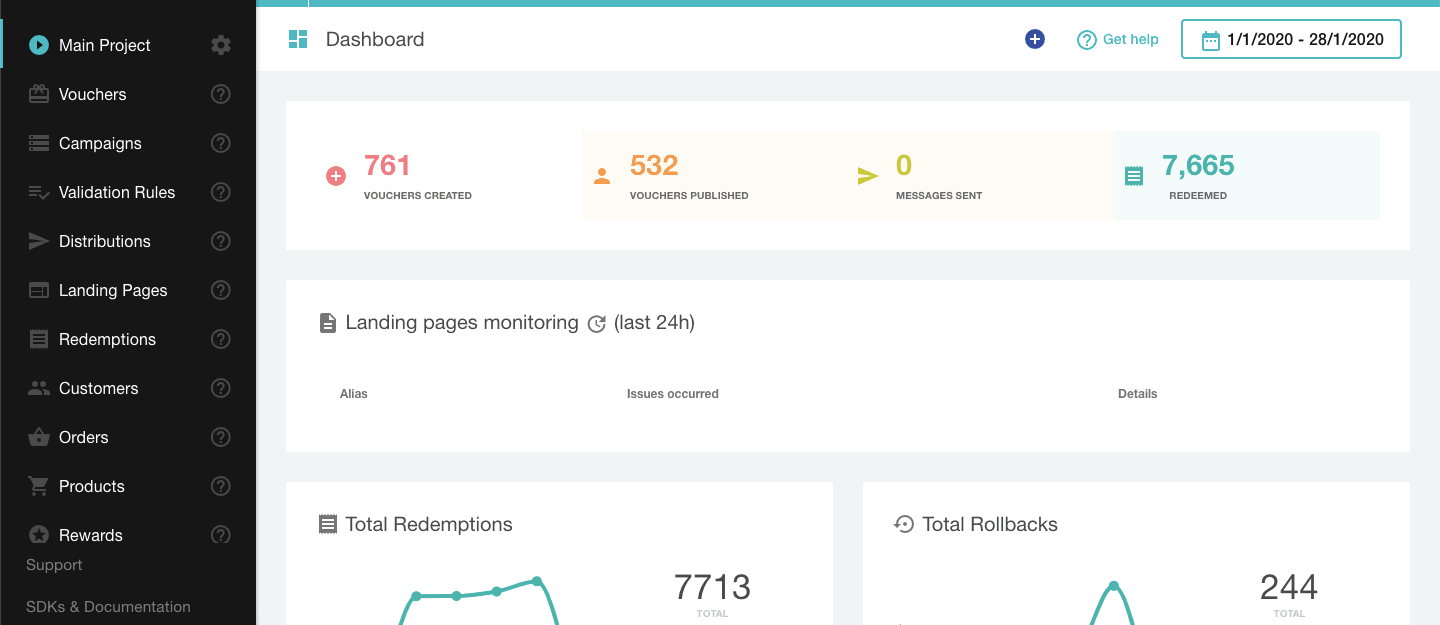Open the date range picker 1/1/2020 - 28/1/2020
This screenshot has width=1440, height=625.
click(1291, 39)
